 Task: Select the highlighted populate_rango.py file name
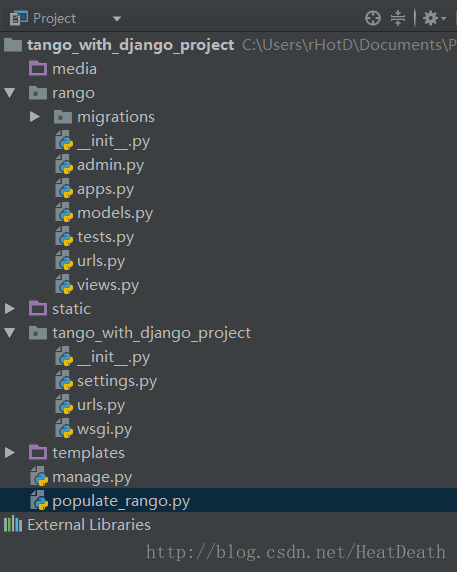[121, 502]
